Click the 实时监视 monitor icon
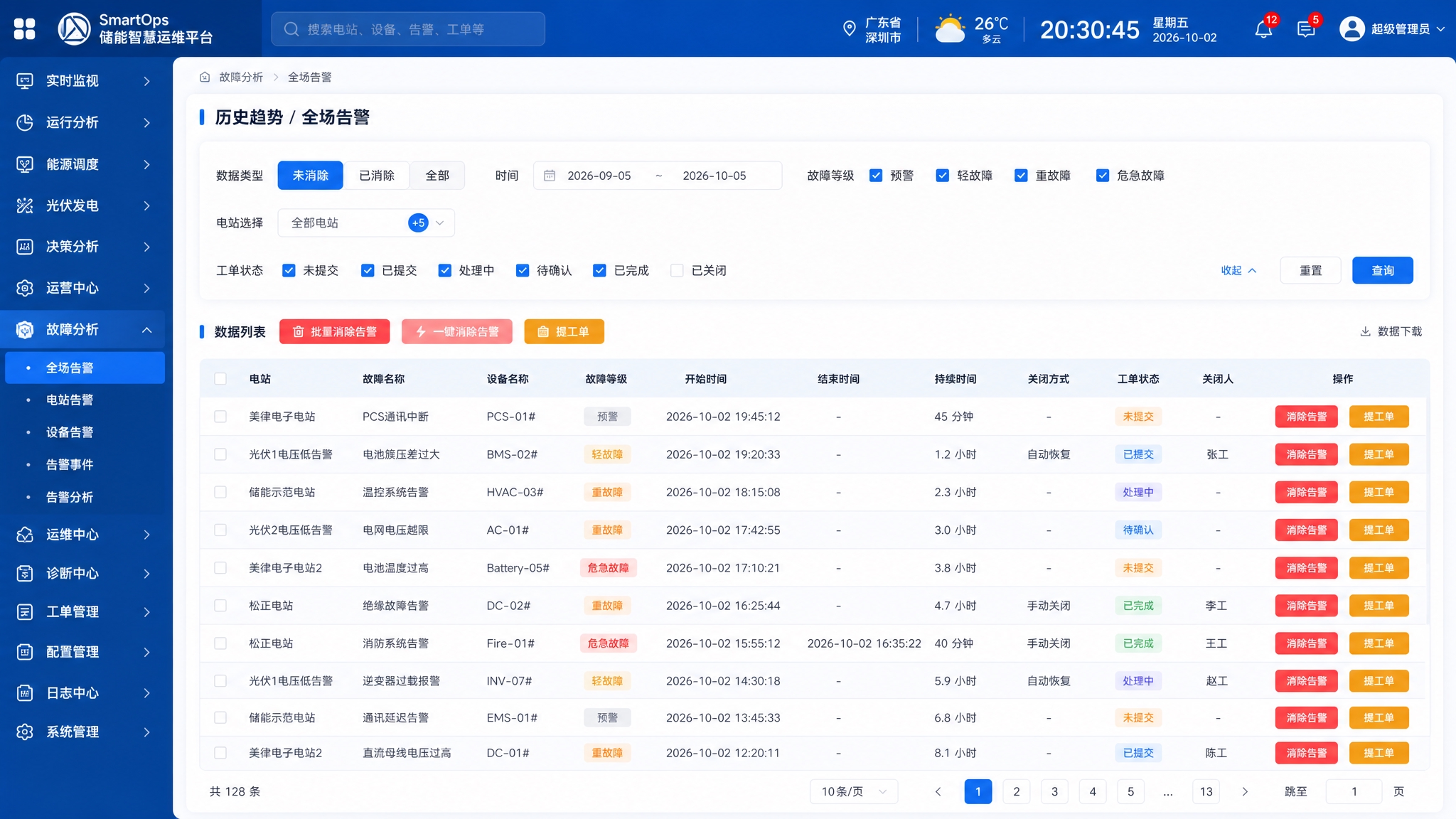Viewport: 1456px width, 819px height. (x=25, y=81)
